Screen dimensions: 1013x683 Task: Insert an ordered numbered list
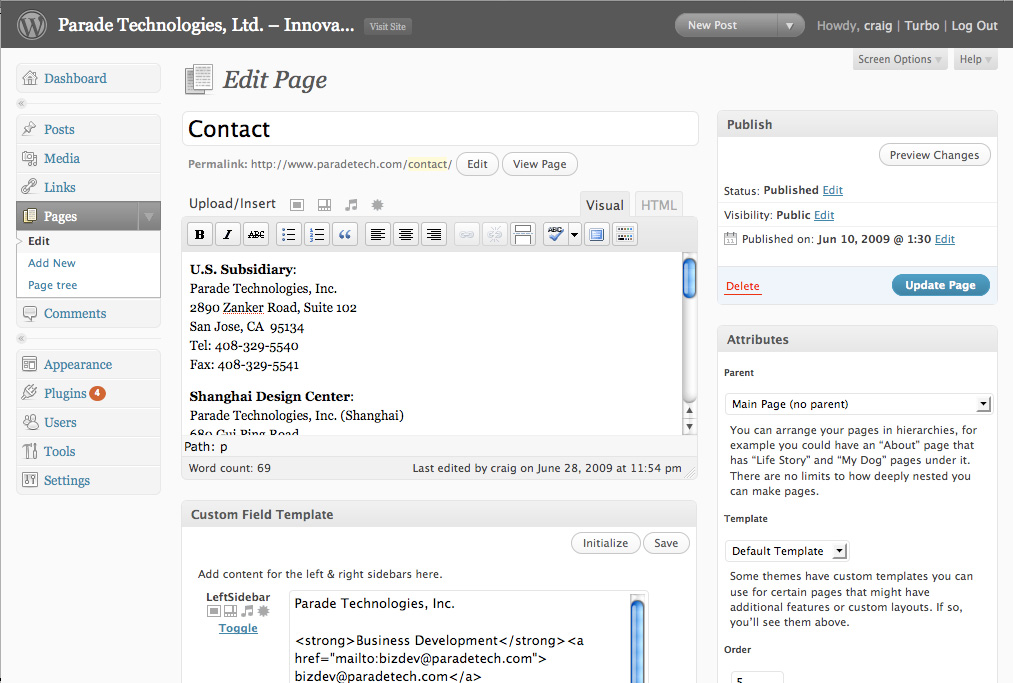[x=317, y=235]
